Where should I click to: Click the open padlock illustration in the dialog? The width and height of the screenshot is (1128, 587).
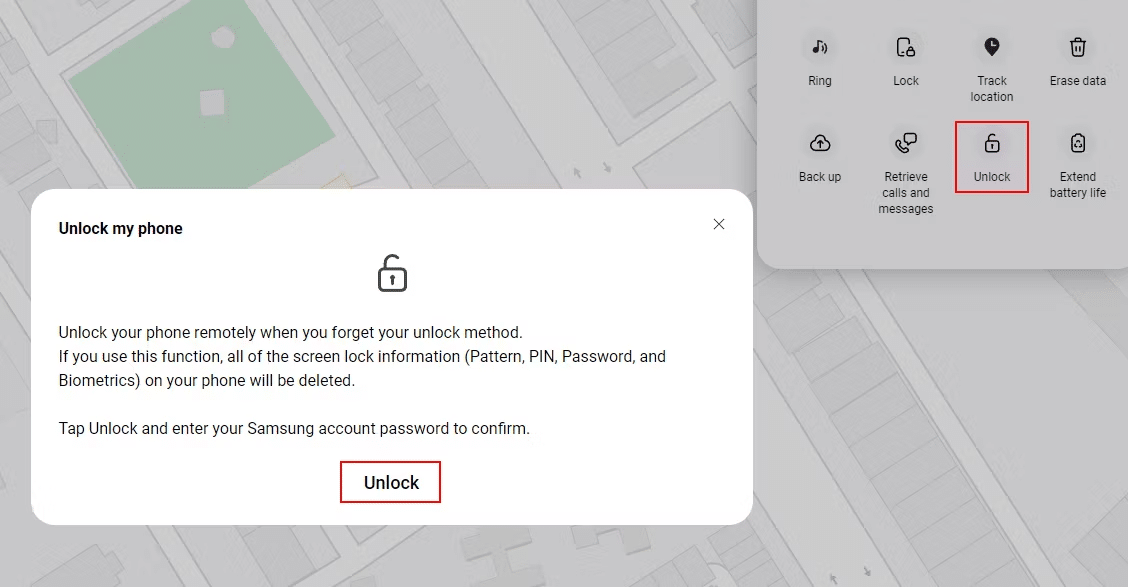[x=391, y=272]
